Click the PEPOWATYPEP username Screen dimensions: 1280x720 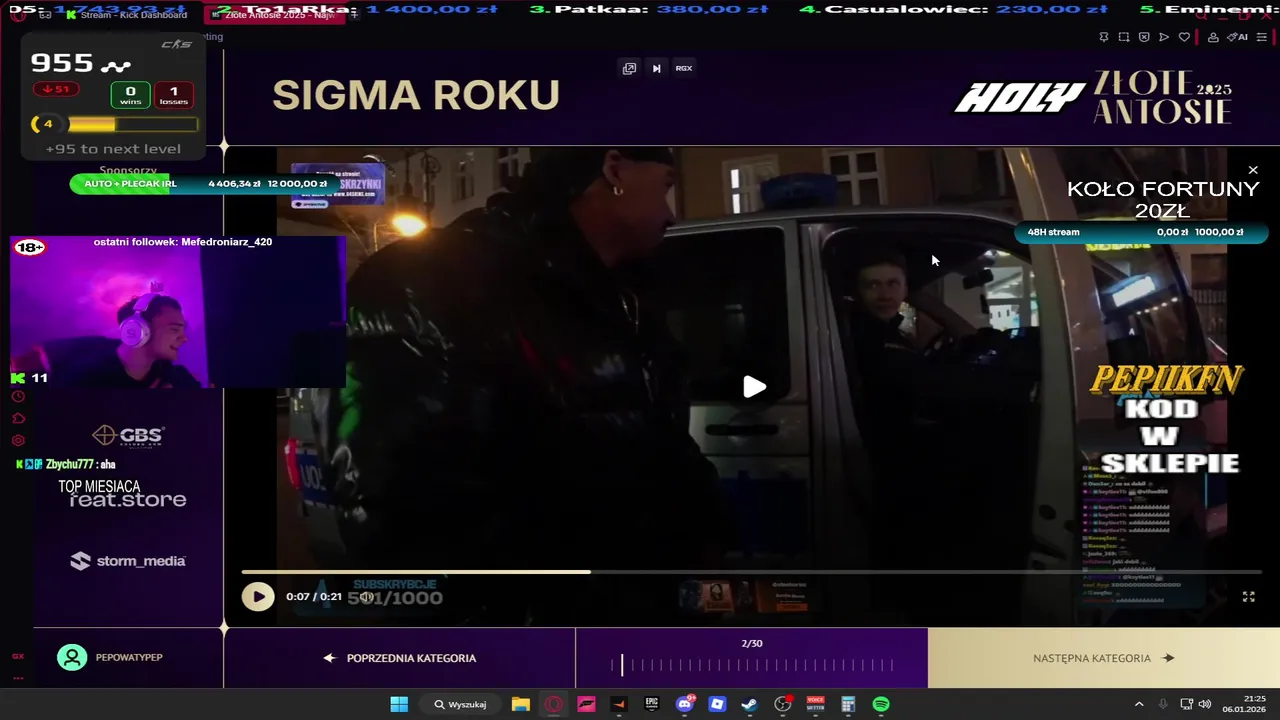[x=129, y=658]
